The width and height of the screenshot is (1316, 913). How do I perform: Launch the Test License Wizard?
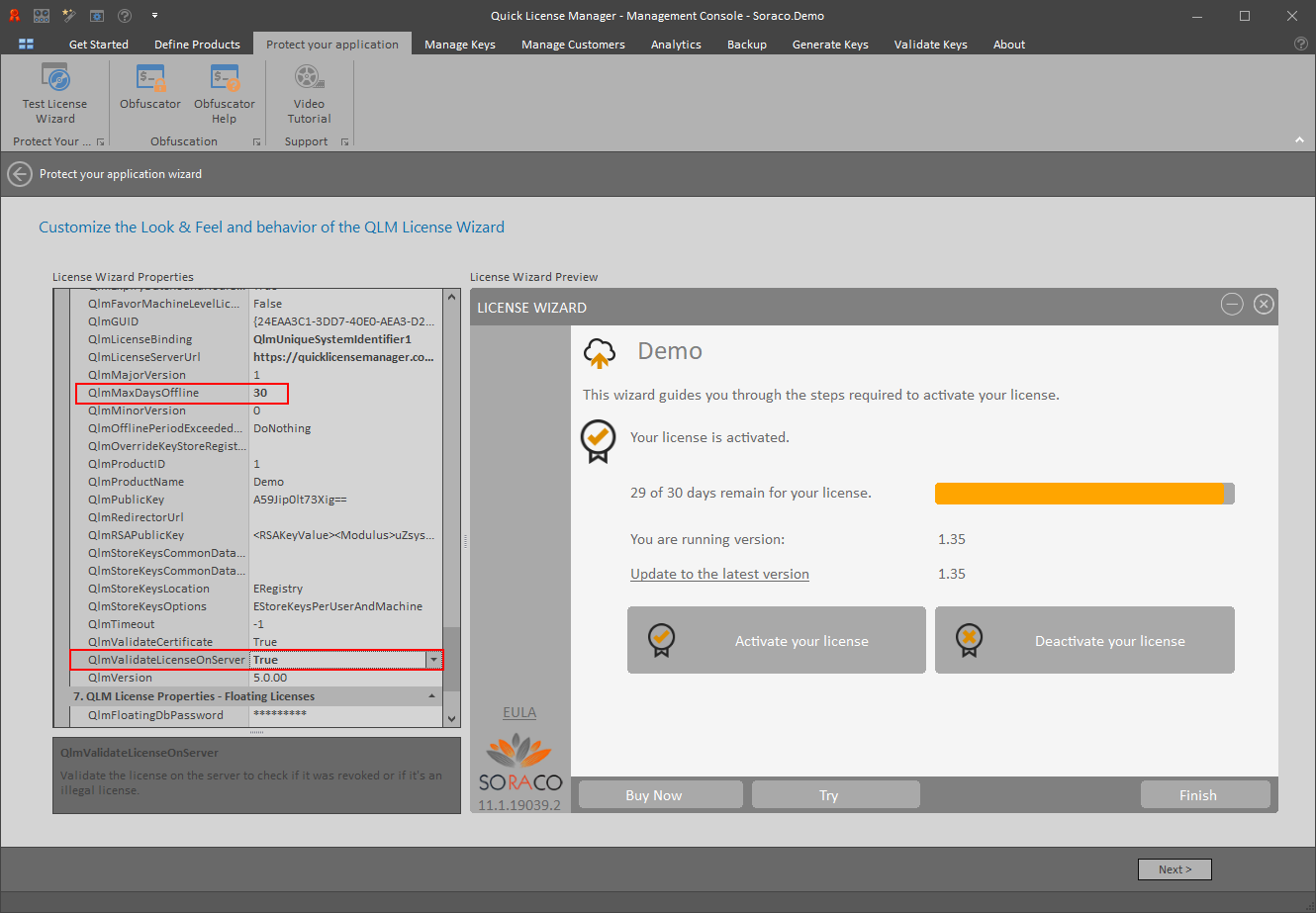[x=54, y=95]
